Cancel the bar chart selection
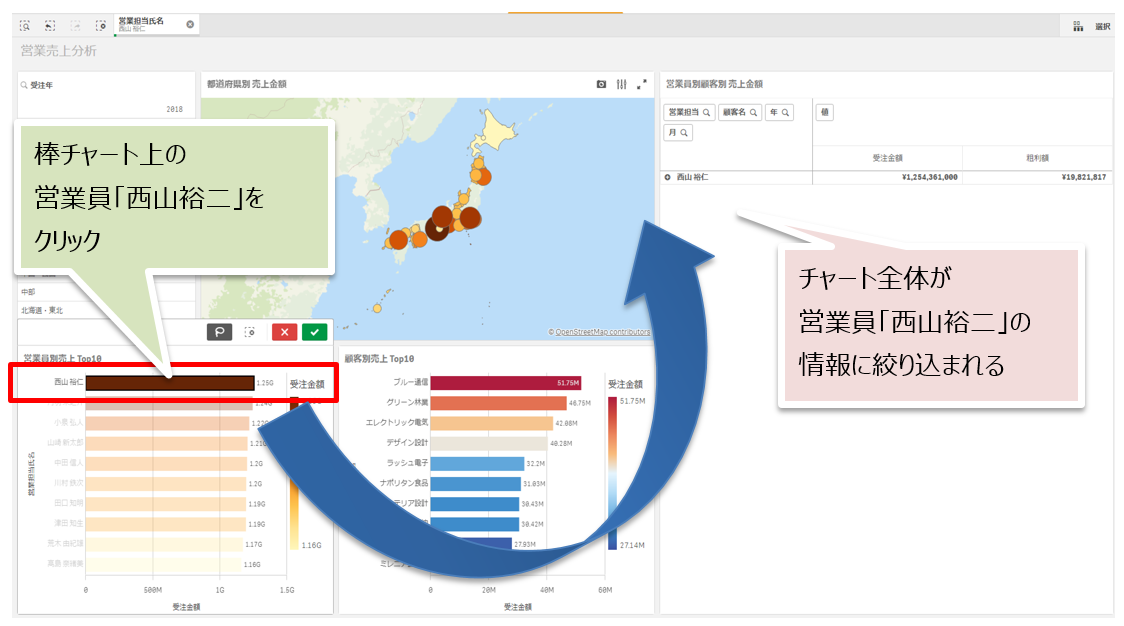1124x626 pixels. click(x=284, y=332)
